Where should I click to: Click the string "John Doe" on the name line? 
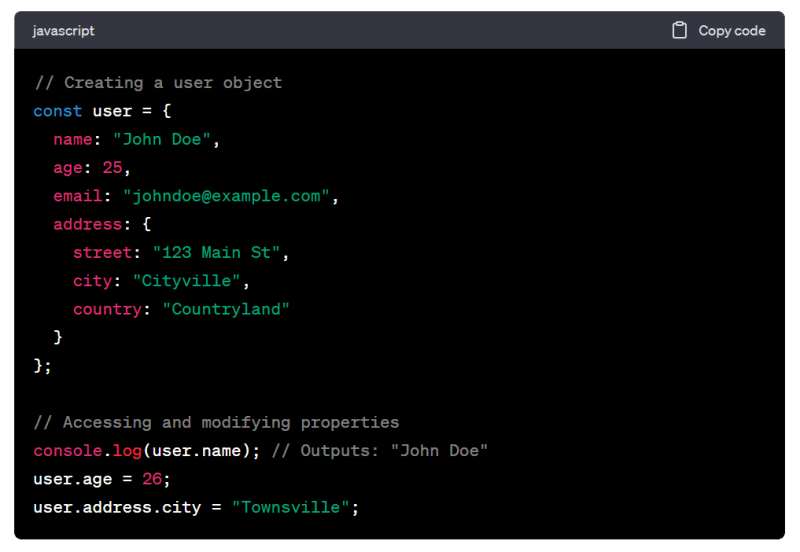[162, 139]
